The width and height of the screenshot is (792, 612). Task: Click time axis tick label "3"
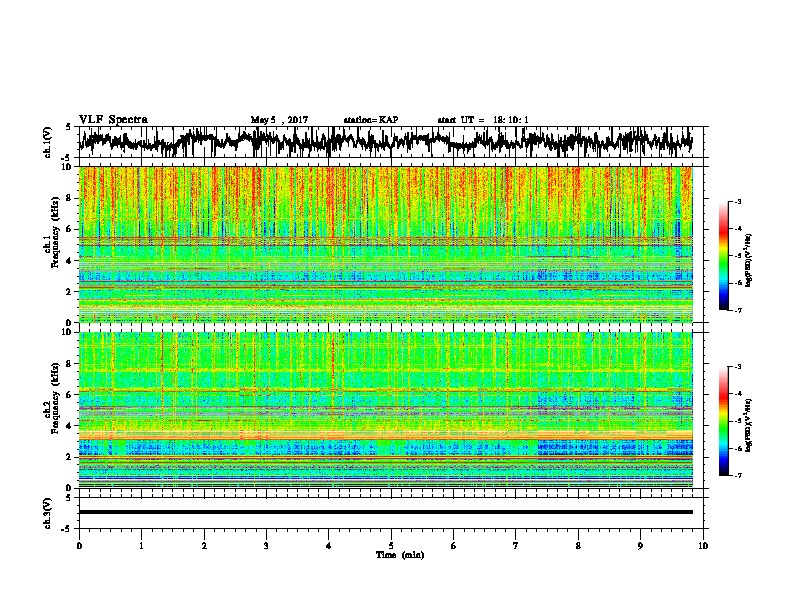[266, 546]
